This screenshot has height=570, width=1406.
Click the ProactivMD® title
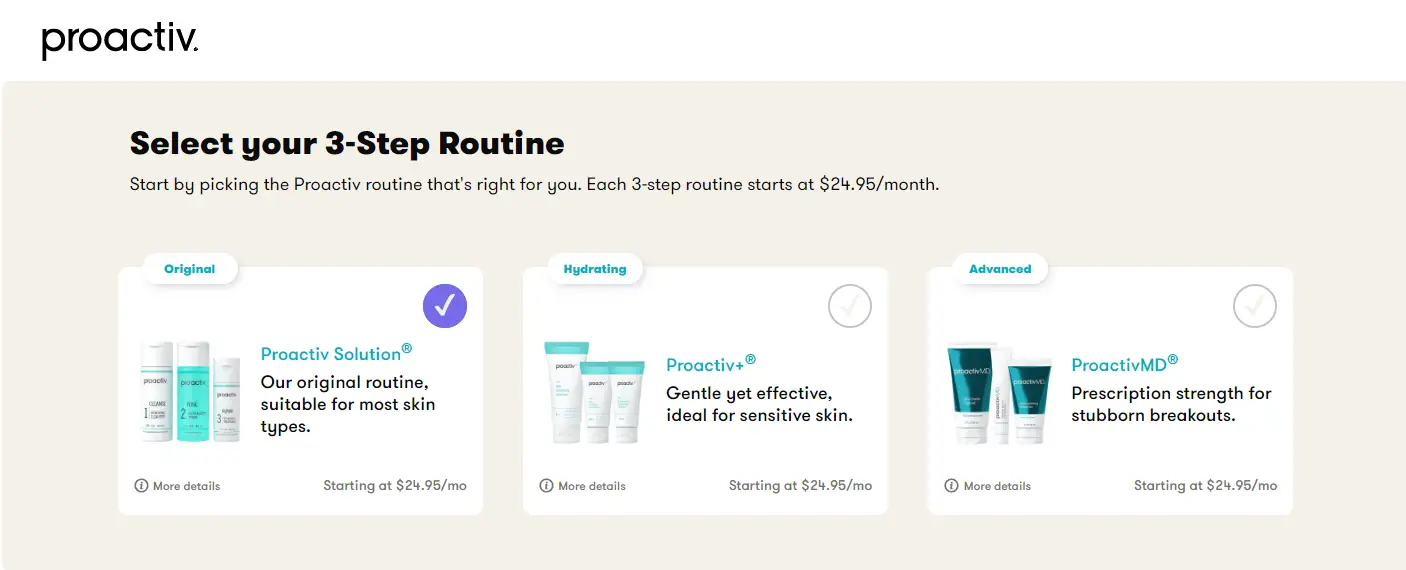pos(1125,363)
